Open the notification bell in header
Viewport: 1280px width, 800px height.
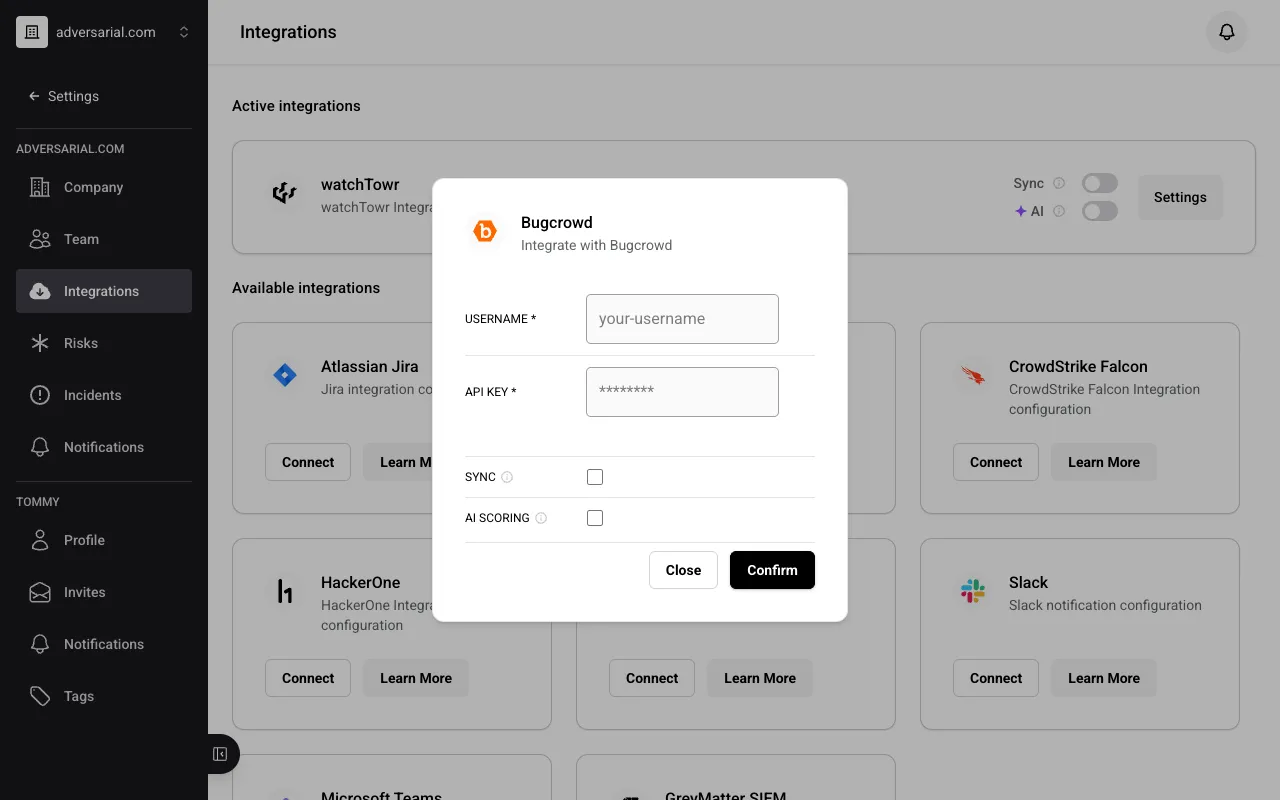1227,32
